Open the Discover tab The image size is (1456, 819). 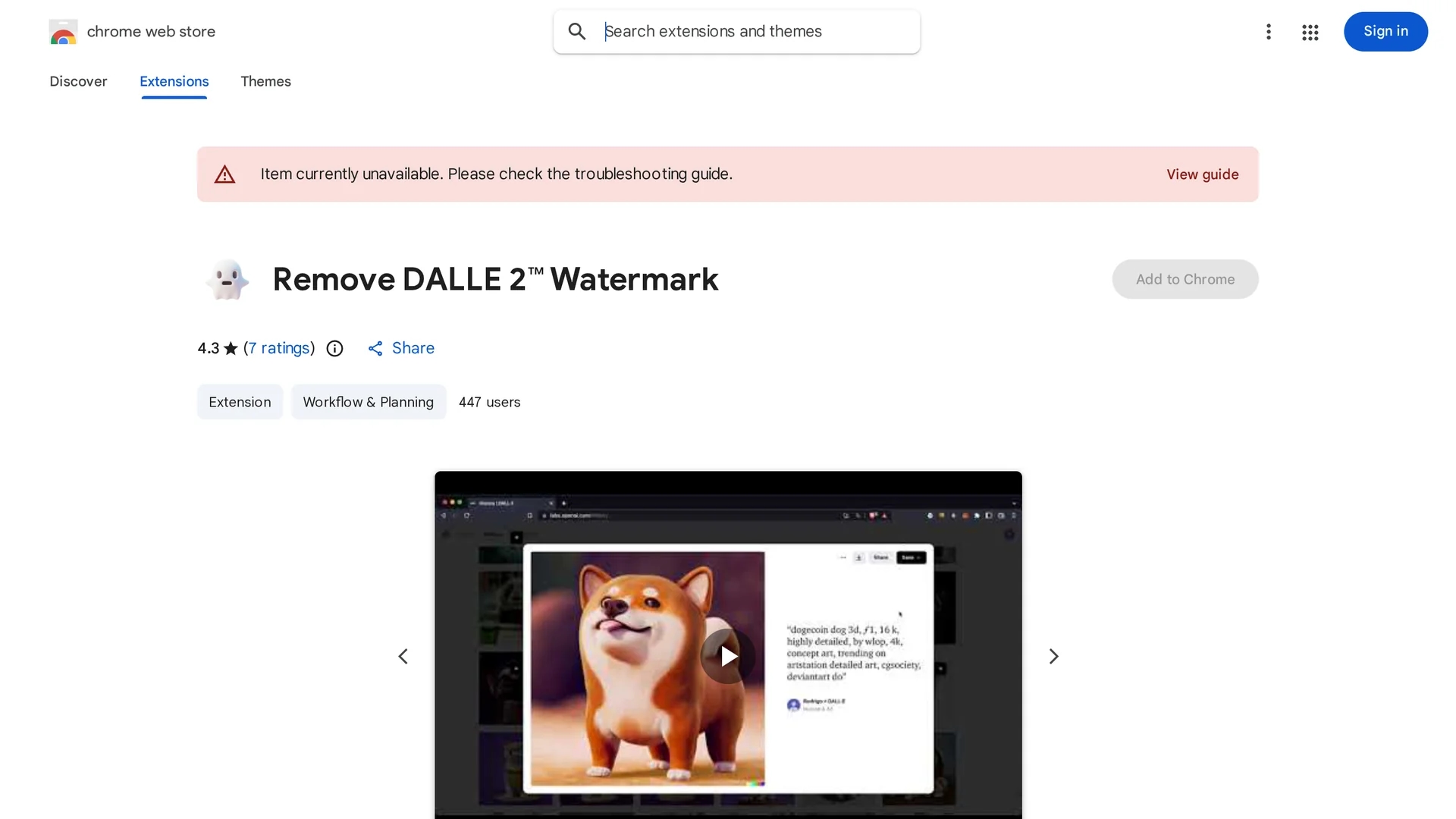pyautogui.click(x=78, y=81)
